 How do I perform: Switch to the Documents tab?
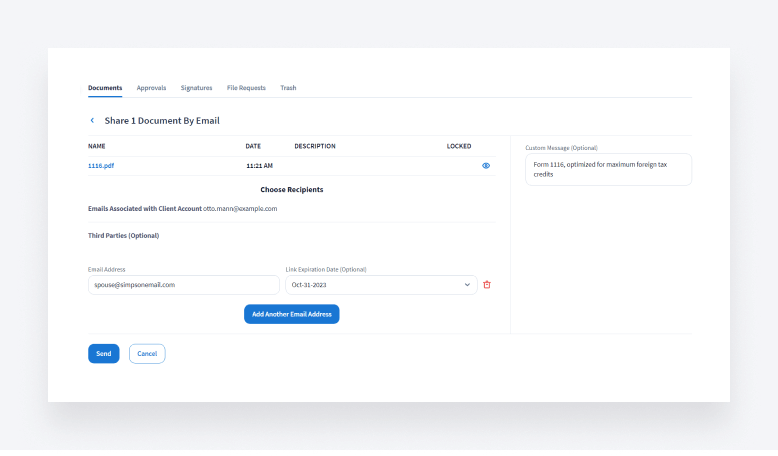105,88
